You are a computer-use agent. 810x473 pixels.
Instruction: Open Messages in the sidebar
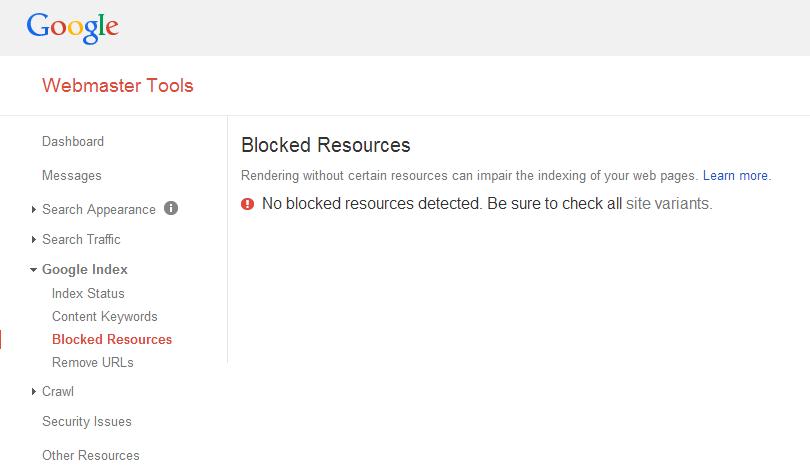pos(72,176)
